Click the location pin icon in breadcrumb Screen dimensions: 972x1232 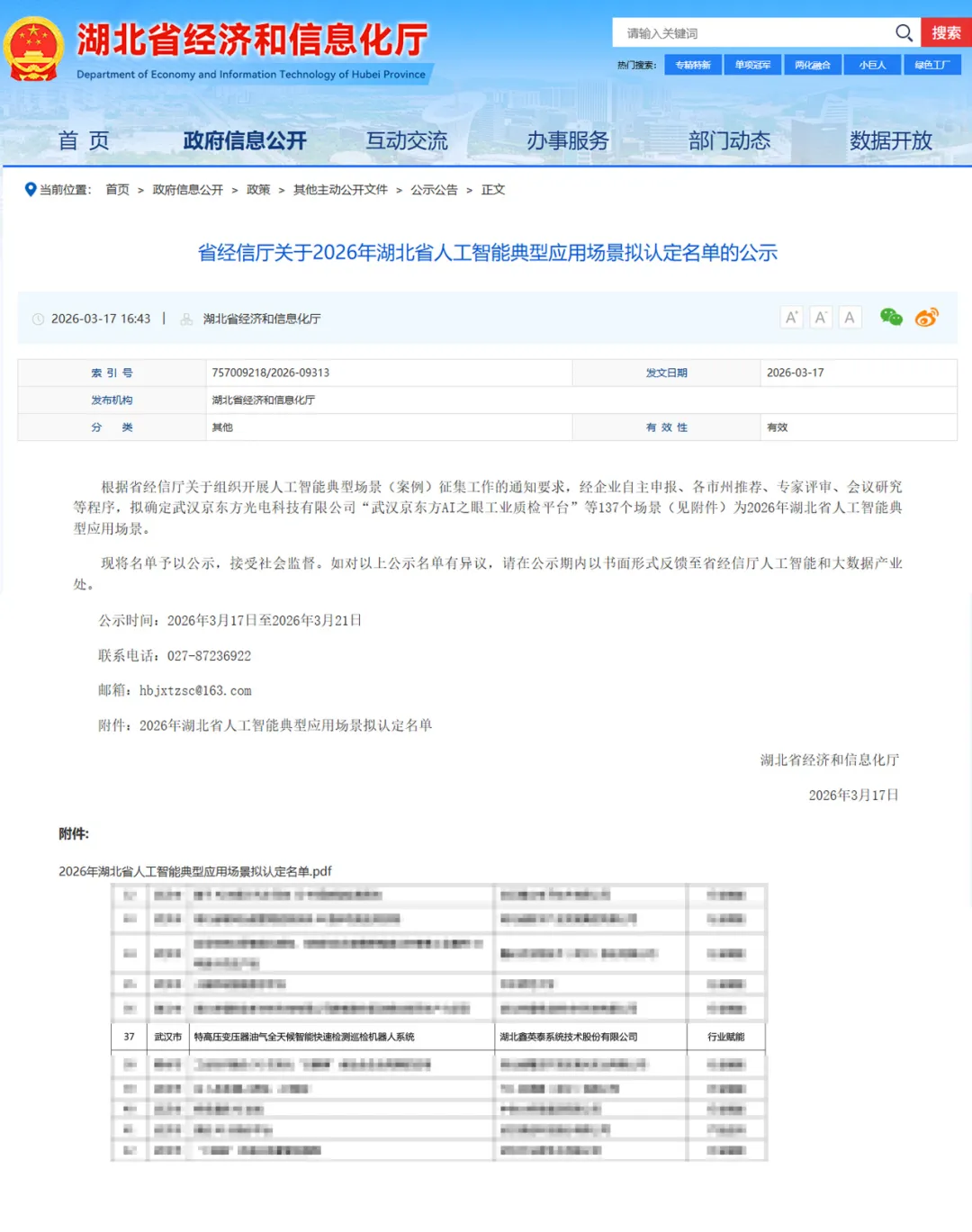coord(31,190)
